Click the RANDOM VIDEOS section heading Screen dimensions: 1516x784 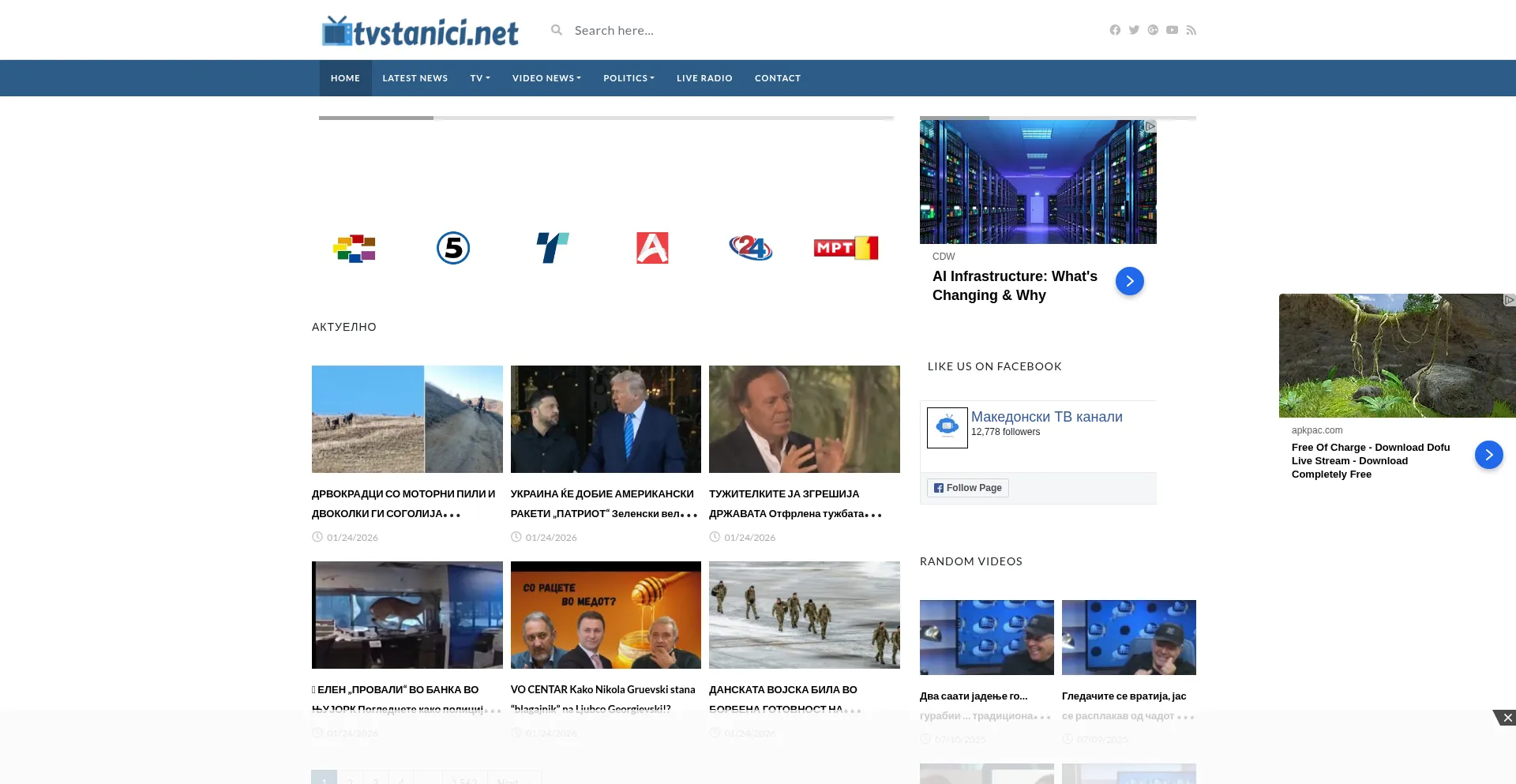click(971, 561)
